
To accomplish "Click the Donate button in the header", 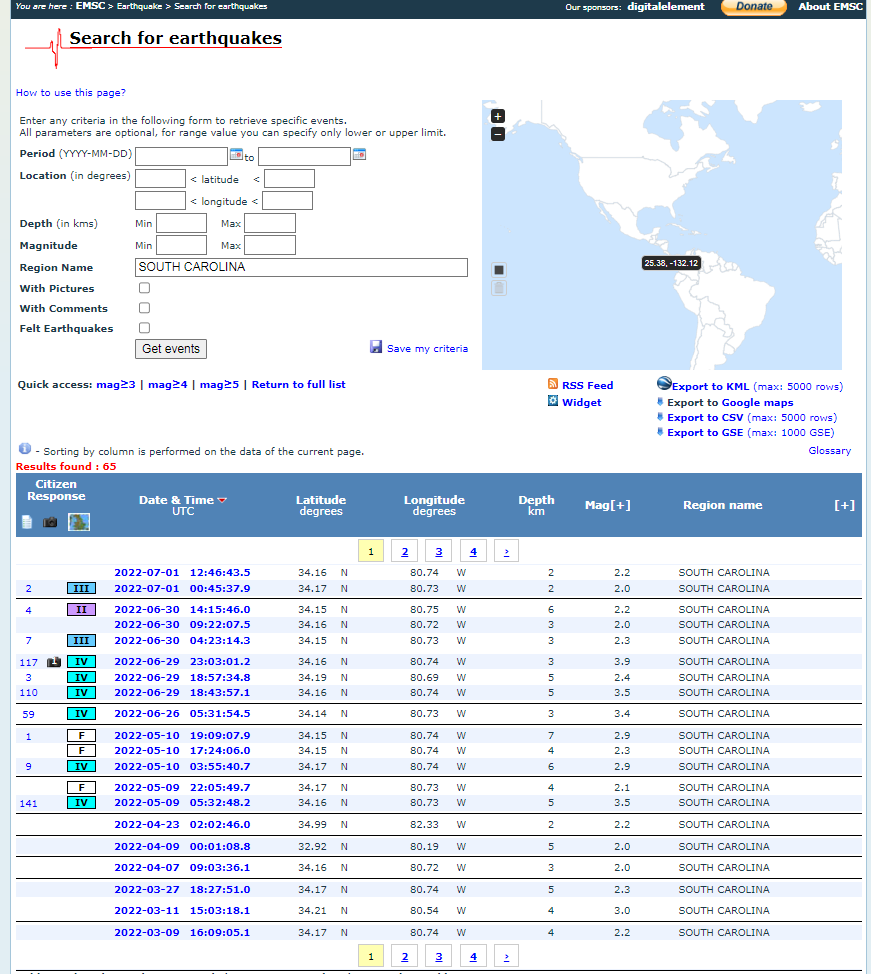I will click(x=754, y=7).
